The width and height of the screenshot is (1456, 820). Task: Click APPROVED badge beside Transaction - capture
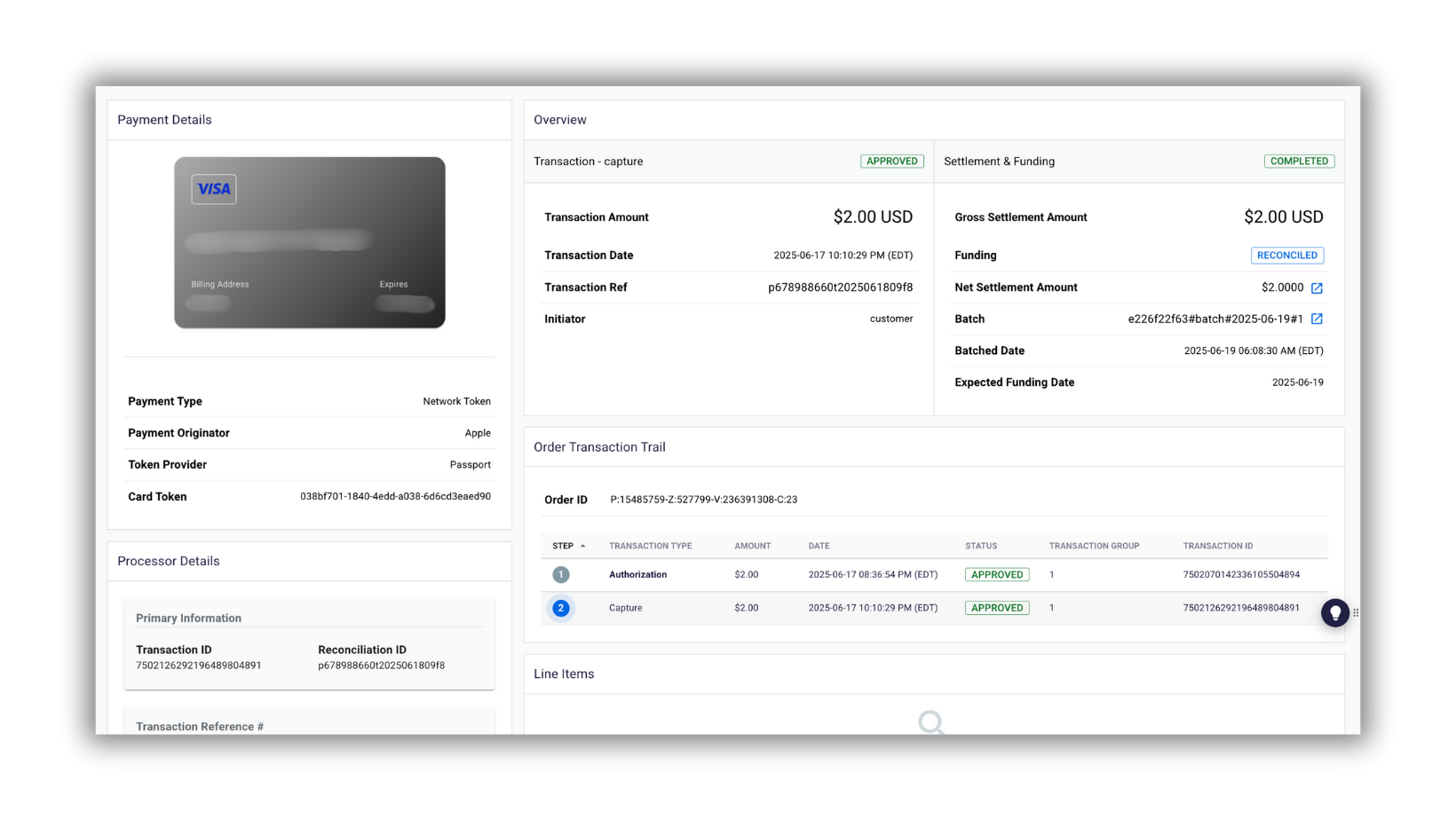click(891, 162)
